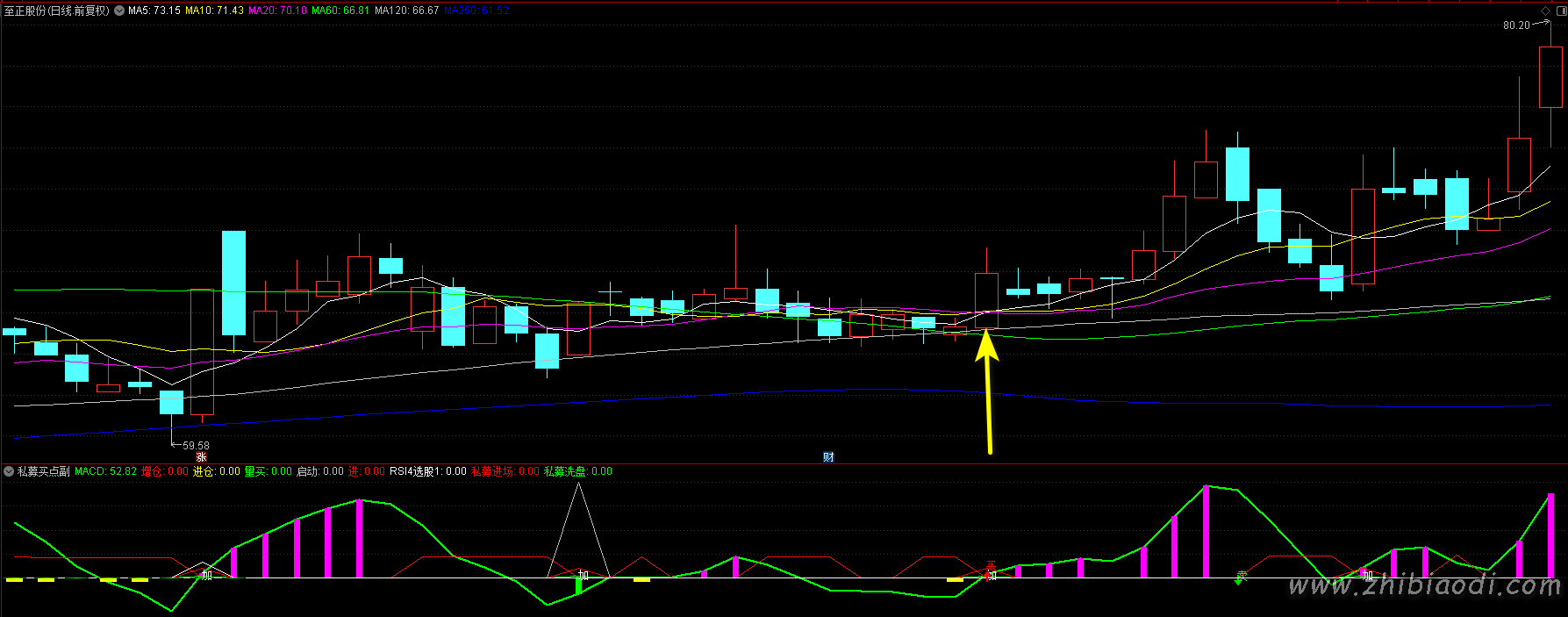
Task: Click the red 私募进场 indicator label
Action: coord(505,472)
